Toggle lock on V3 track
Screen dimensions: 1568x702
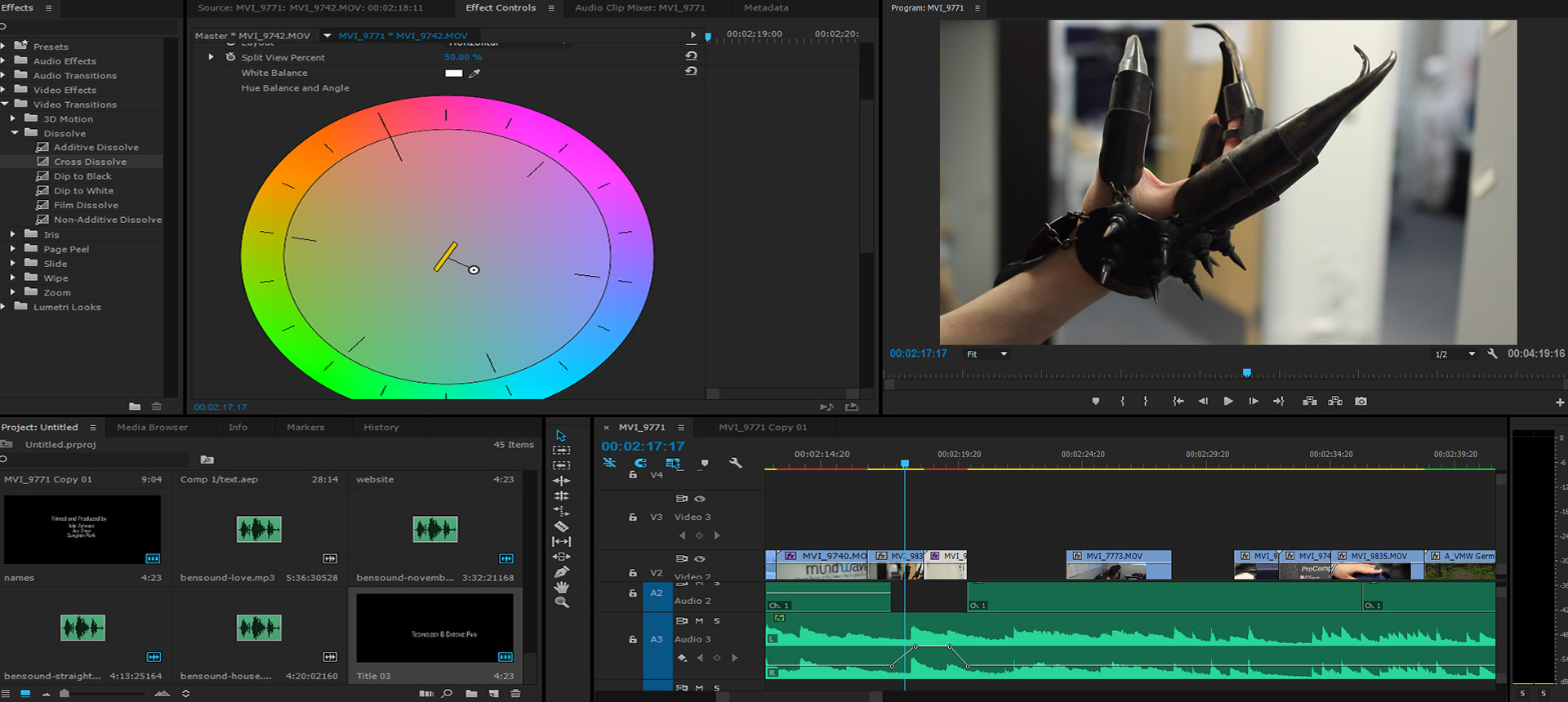coord(633,518)
